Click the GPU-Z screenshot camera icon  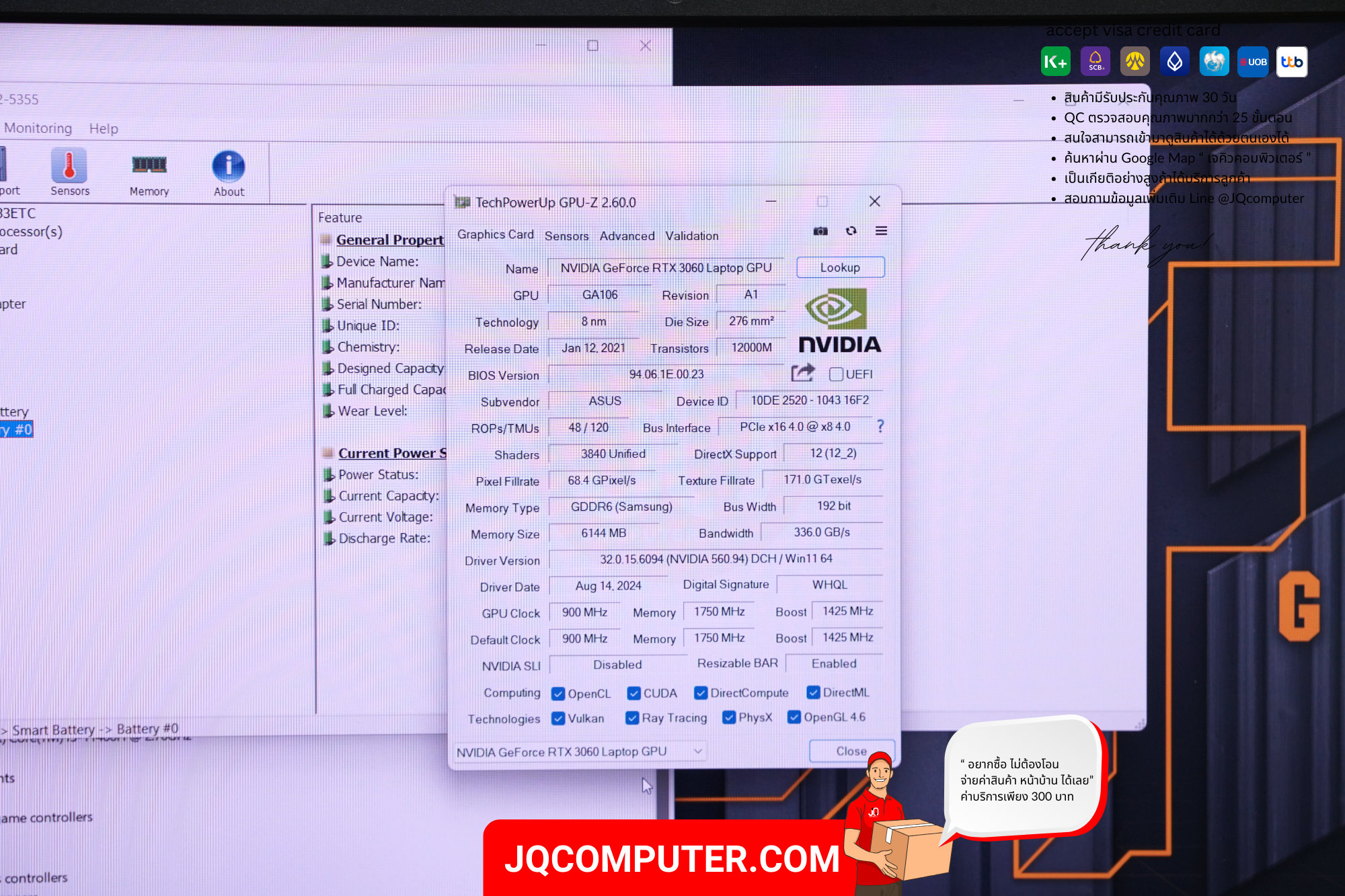coord(820,231)
